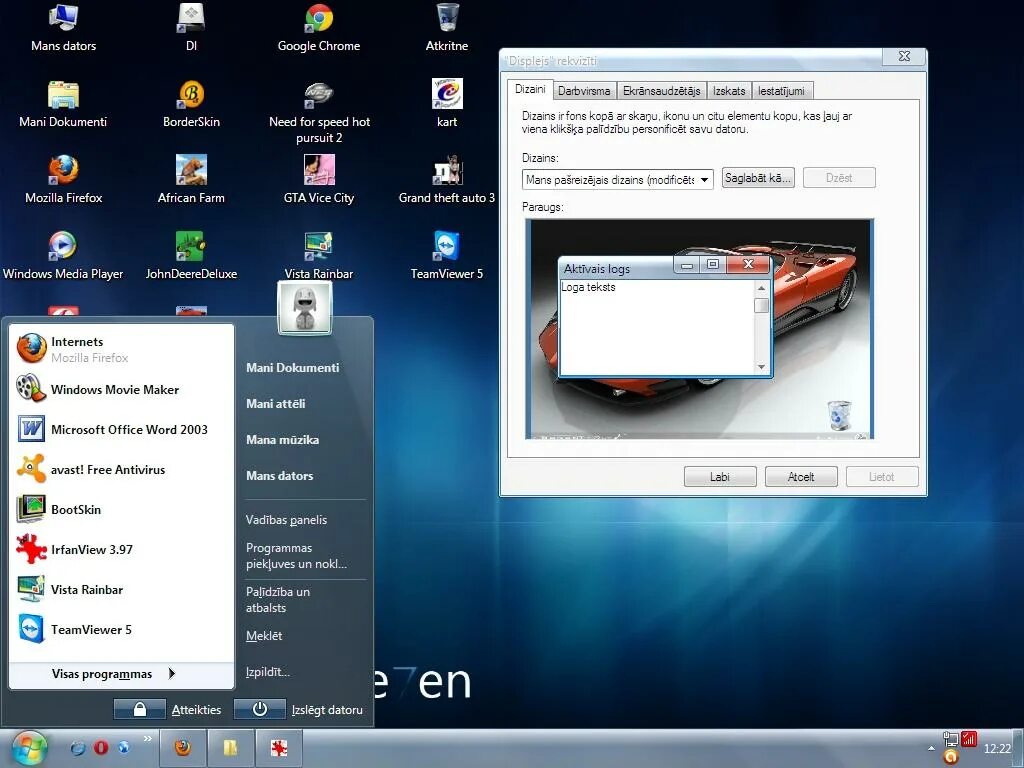Image resolution: width=1024 pixels, height=768 pixels.
Task: Click the theme preview image
Action: tap(699, 328)
